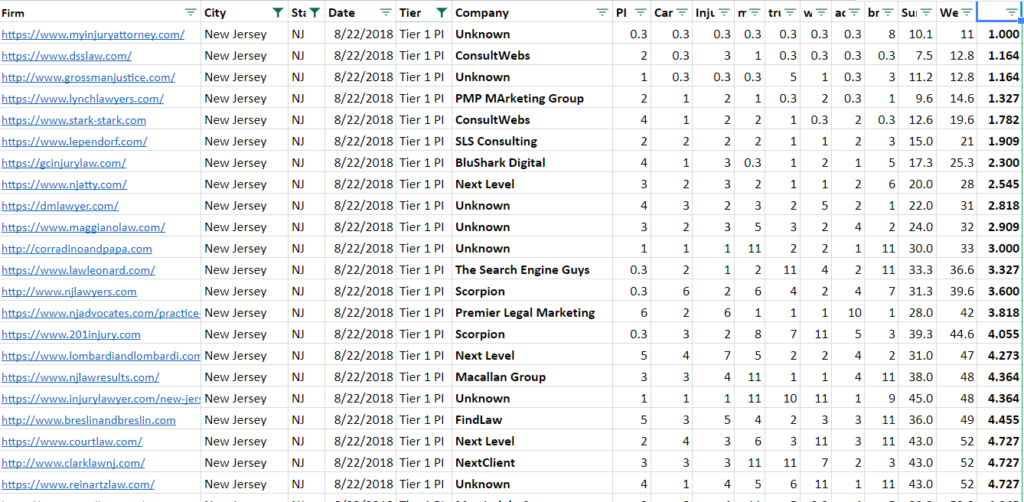Image resolution: width=1024 pixels, height=502 pixels.
Task: Open the Date column filter icon
Action: tap(386, 12)
